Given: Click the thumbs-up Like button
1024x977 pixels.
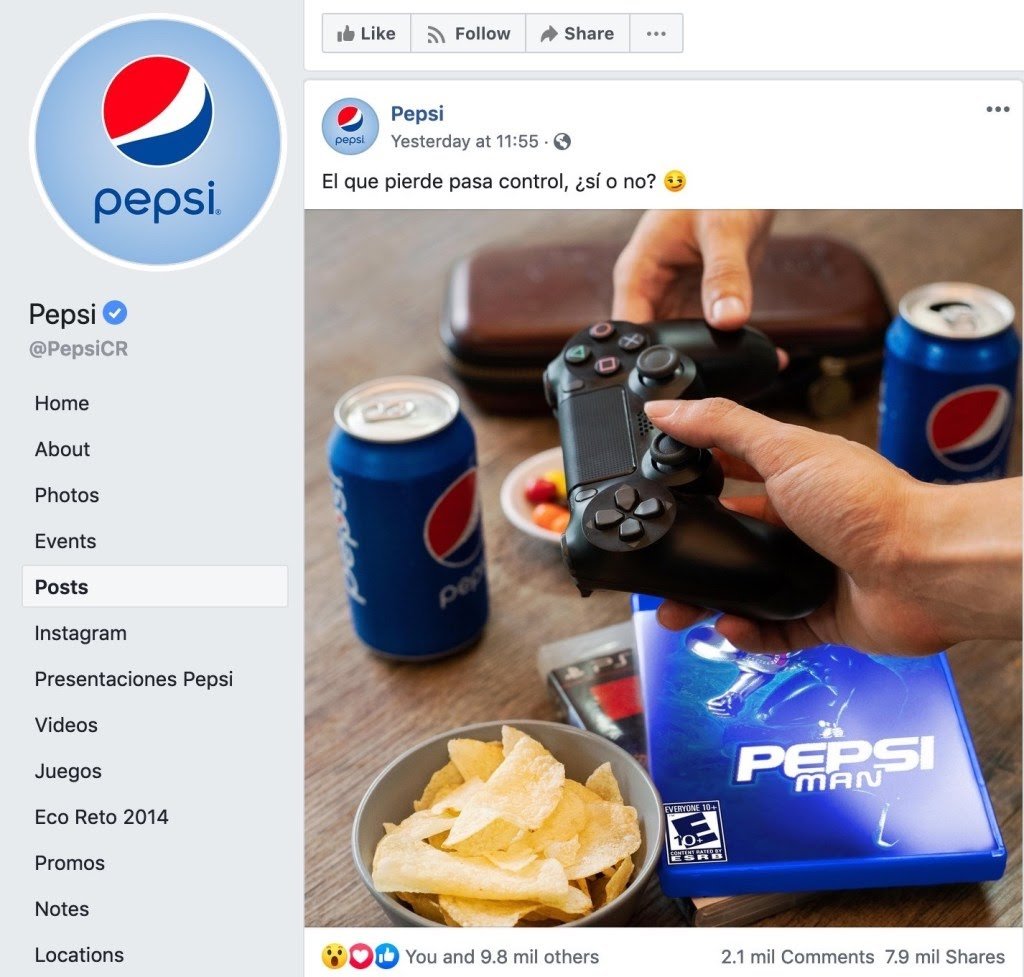Looking at the screenshot, I should 366,33.
